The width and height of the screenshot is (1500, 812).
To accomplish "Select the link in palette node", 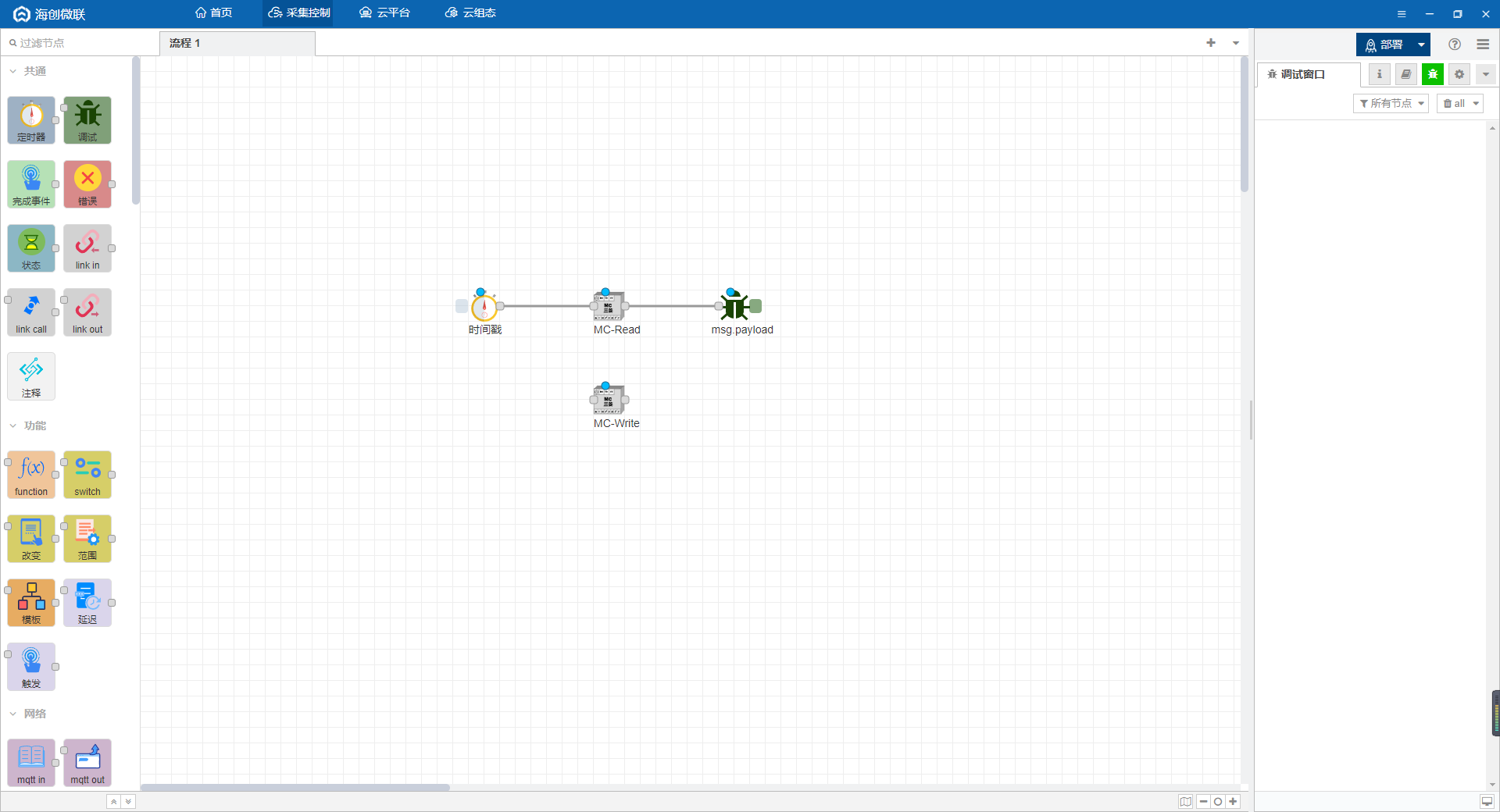I will click(87, 248).
